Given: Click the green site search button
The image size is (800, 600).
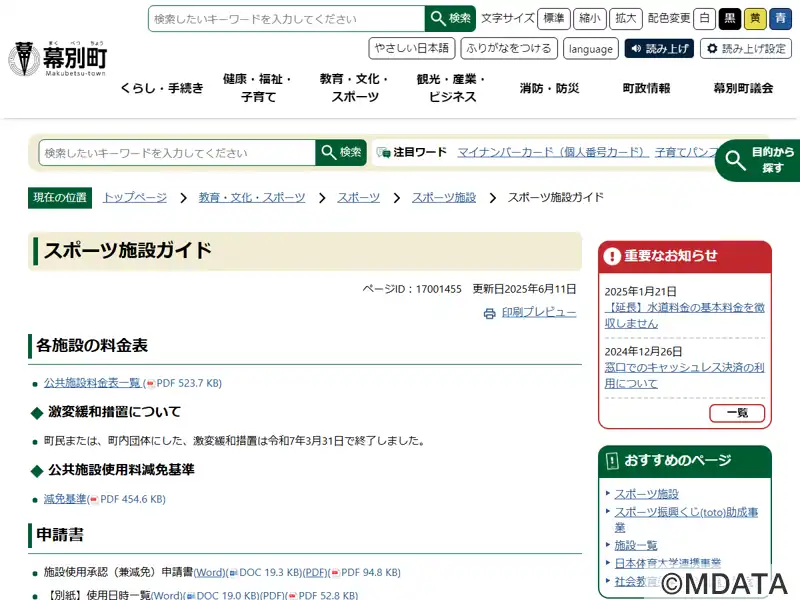Looking at the screenshot, I should point(341,152).
